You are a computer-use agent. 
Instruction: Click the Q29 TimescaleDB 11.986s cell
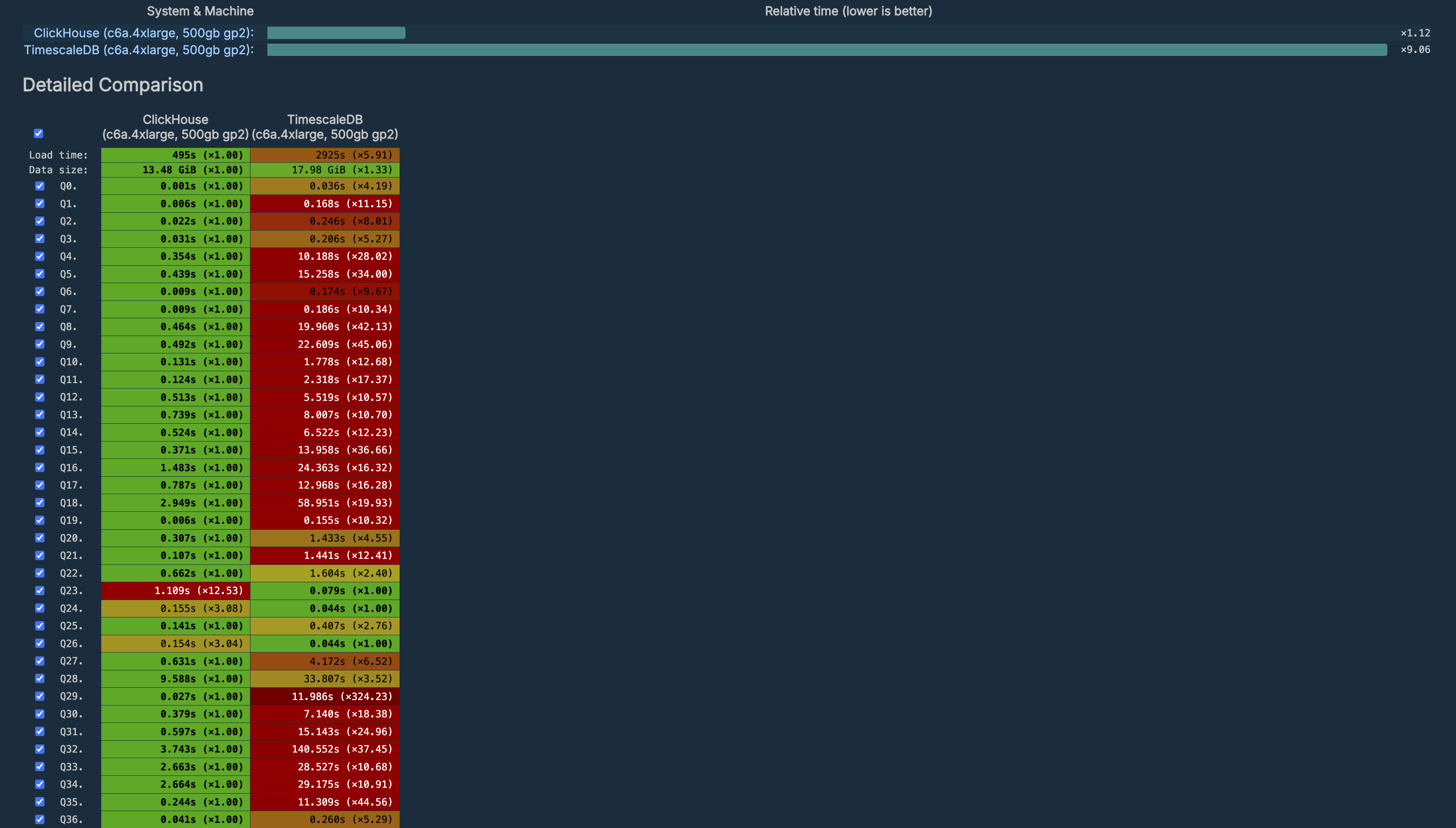pyautogui.click(x=325, y=697)
